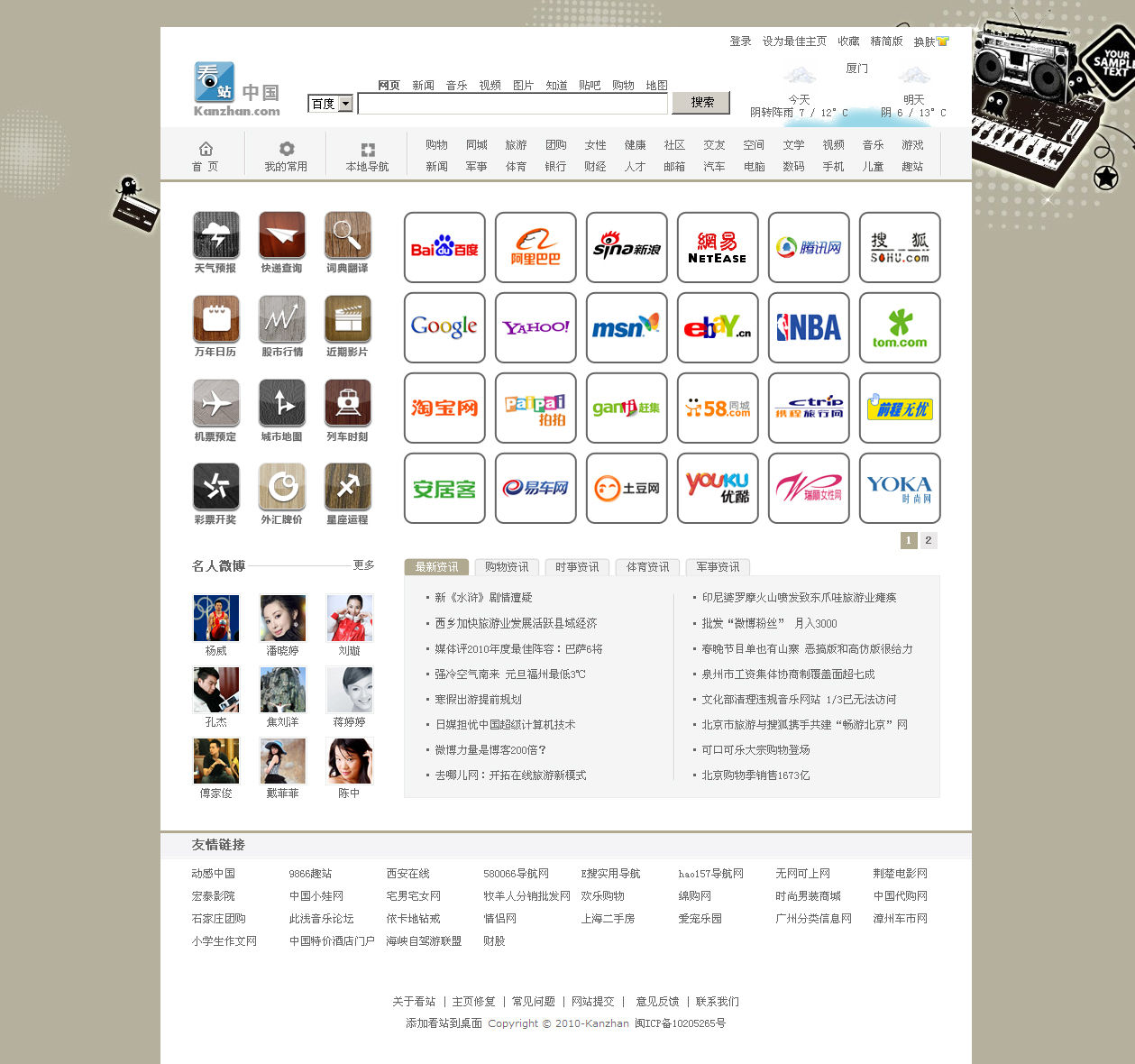Open the 星座运程 horoscope icon
Screen dimensions: 1135x1064
(x=347, y=487)
